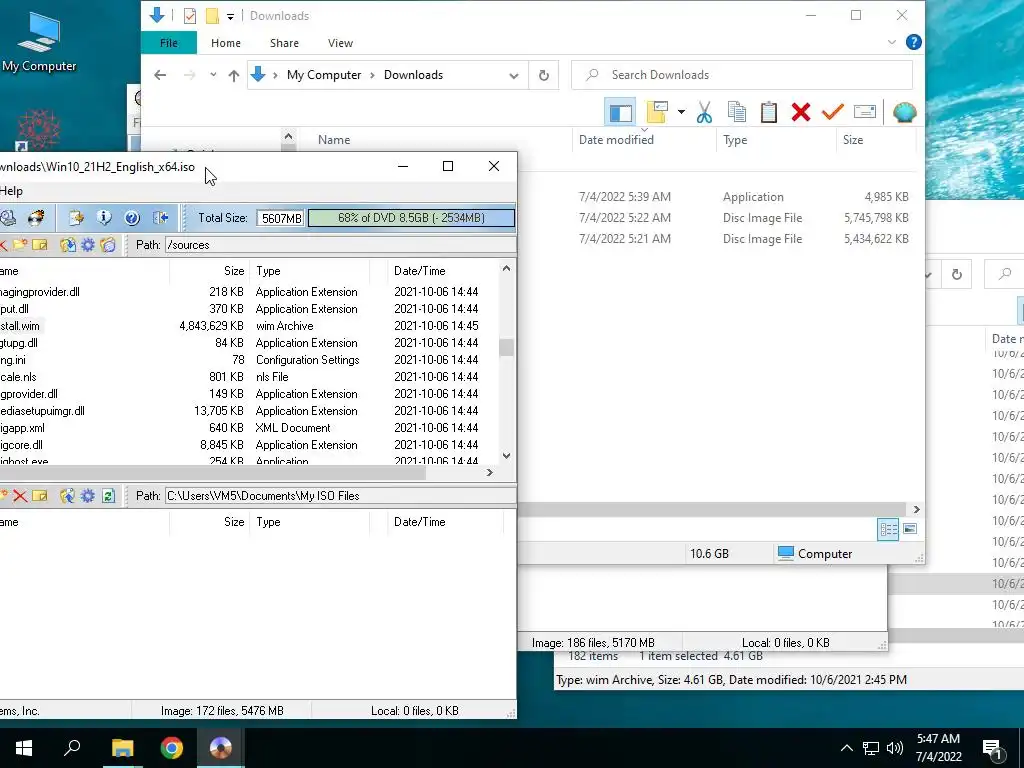This screenshot has width=1024, height=768.
Task: Click the teal shell icon in Downloads toolbar
Action: (x=904, y=112)
